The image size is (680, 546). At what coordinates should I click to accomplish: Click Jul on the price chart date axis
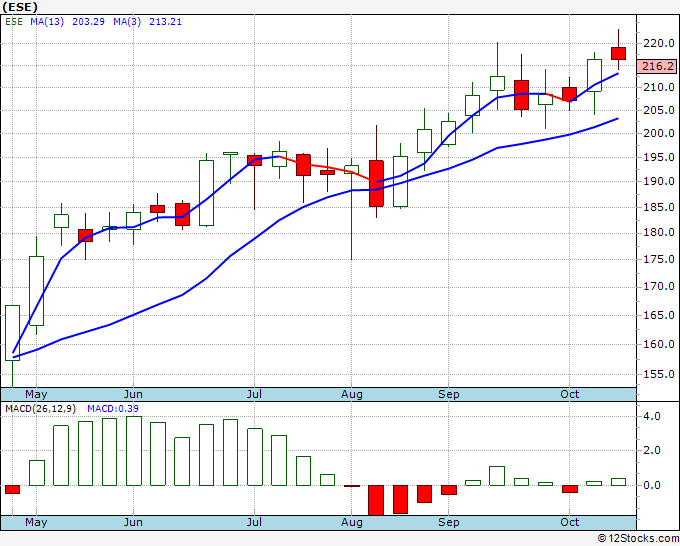click(x=254, y=394)
